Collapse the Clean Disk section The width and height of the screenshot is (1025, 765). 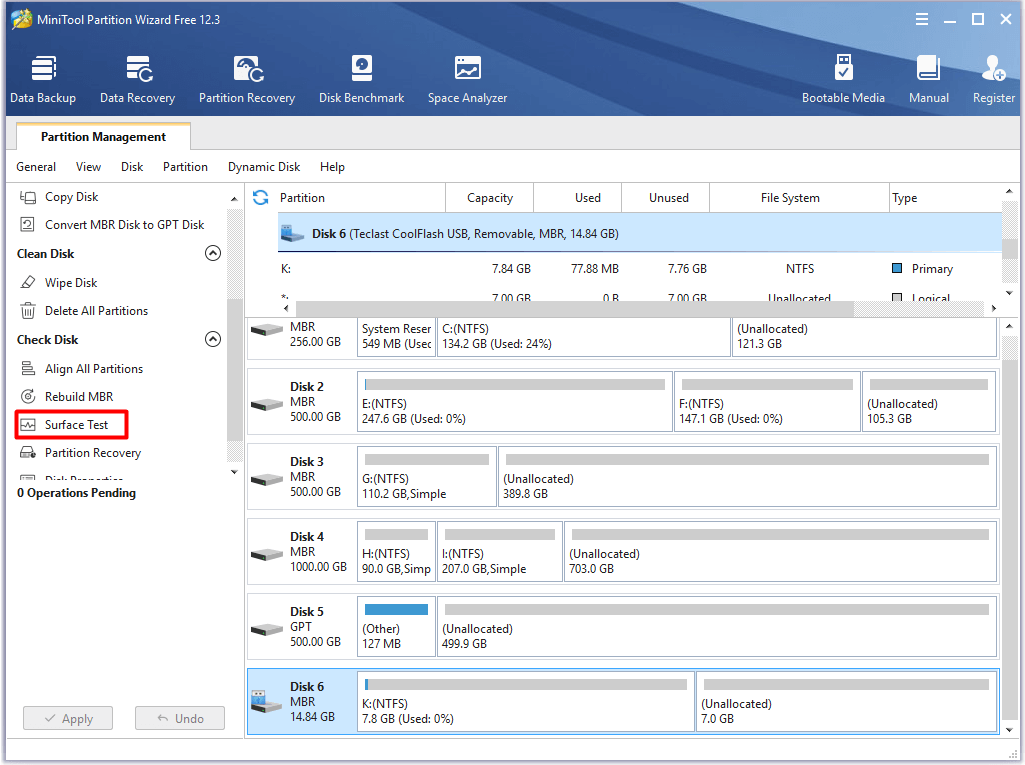point(213,253)
